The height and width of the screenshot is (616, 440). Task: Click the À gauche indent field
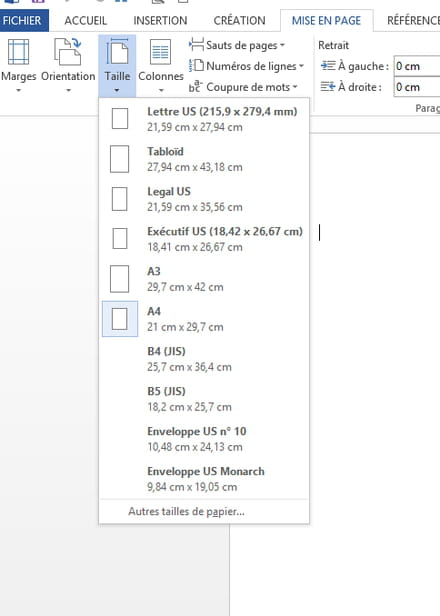pyautogui.click(x=417, y=66)
